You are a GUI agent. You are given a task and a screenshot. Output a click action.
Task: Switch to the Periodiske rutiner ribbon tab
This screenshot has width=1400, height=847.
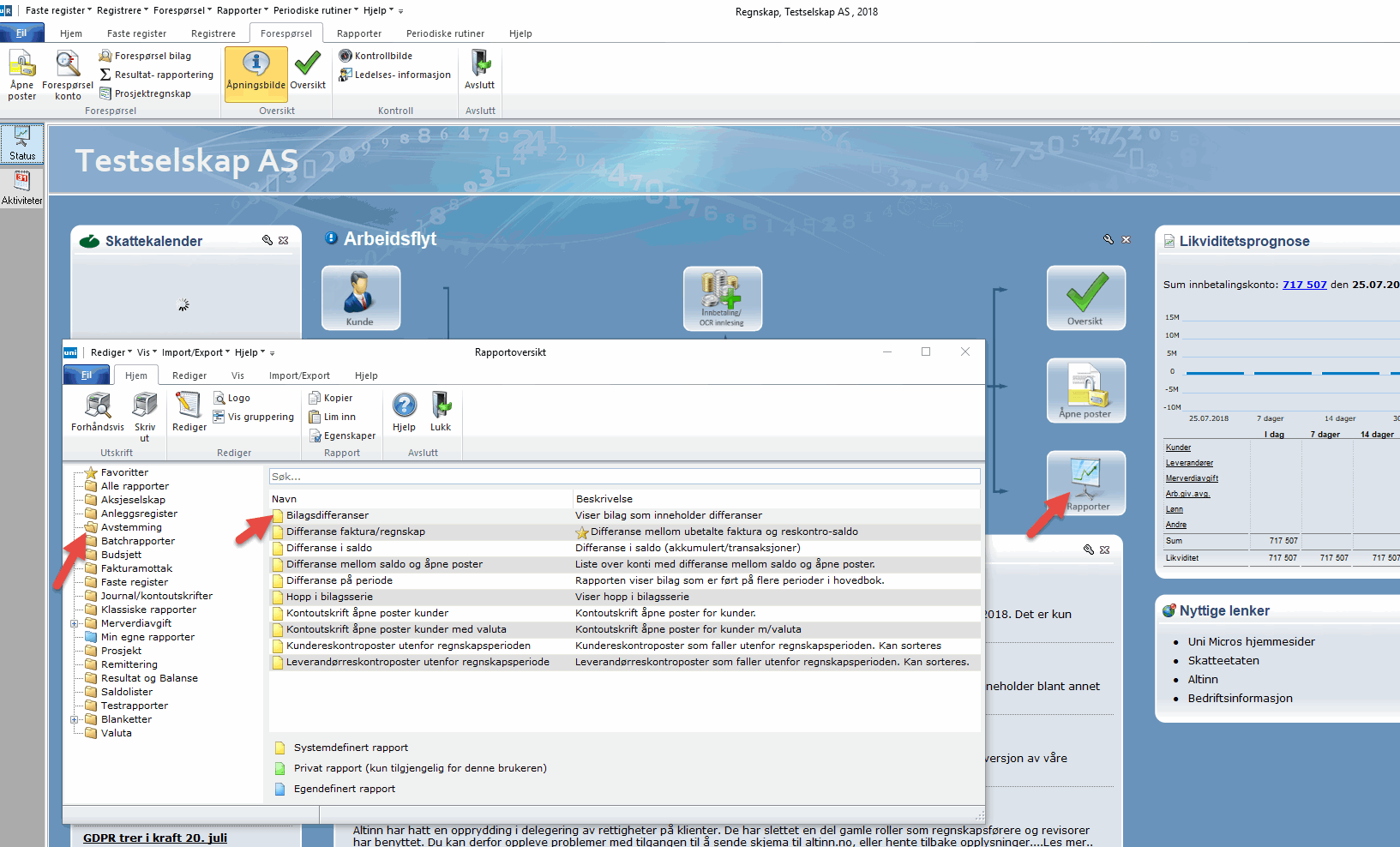pos(445,33)
